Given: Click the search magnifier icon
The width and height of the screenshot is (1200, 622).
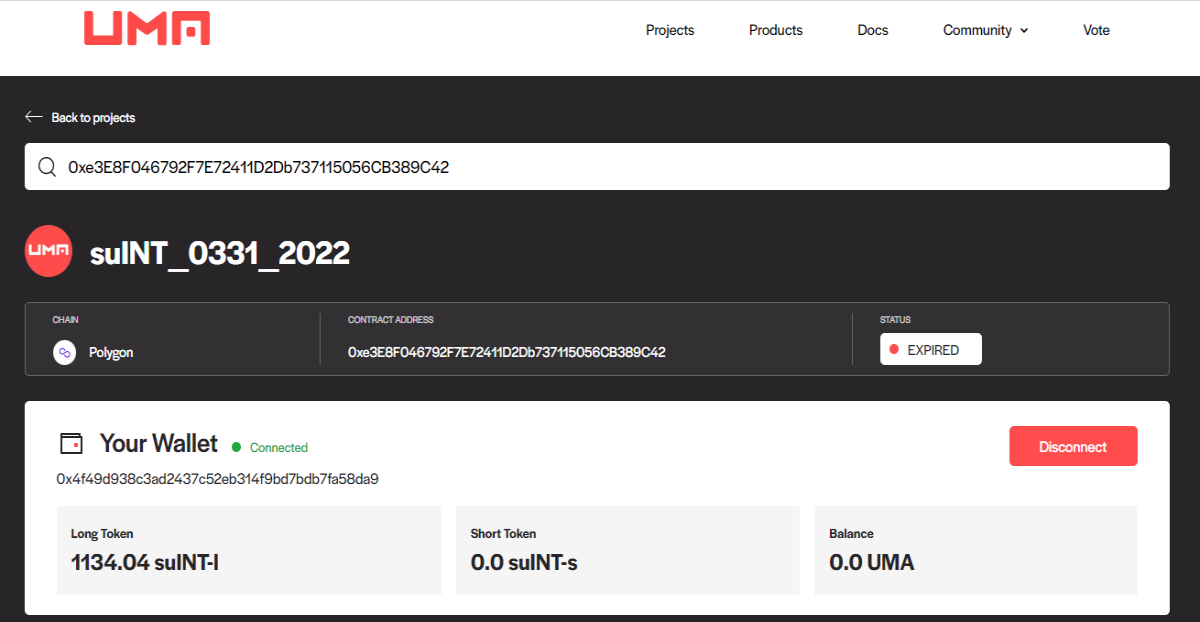Looking at the screenshot, I should coord(47,167).
